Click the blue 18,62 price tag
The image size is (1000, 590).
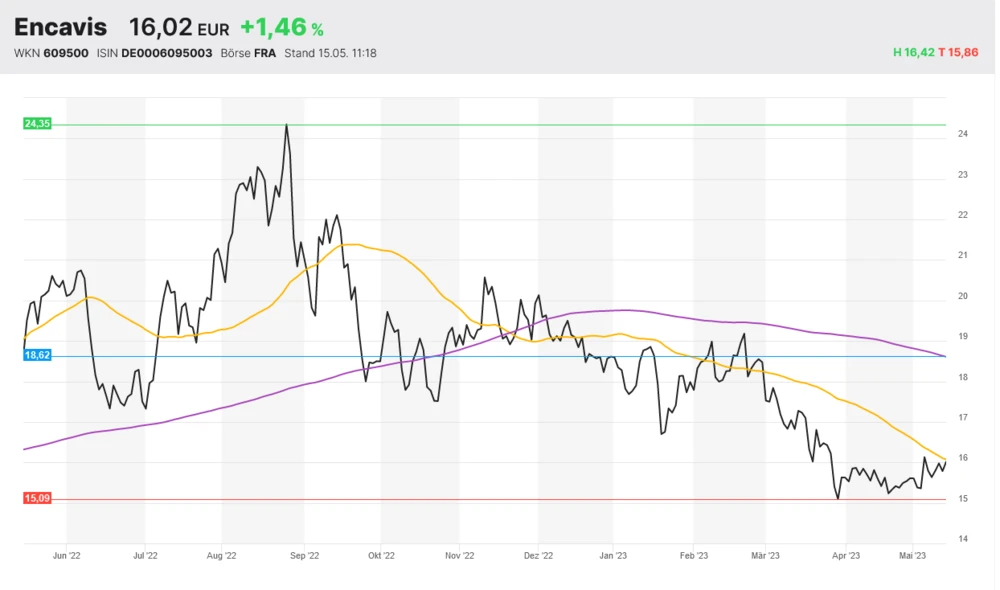pyautogui.click(x=37, y=355)
